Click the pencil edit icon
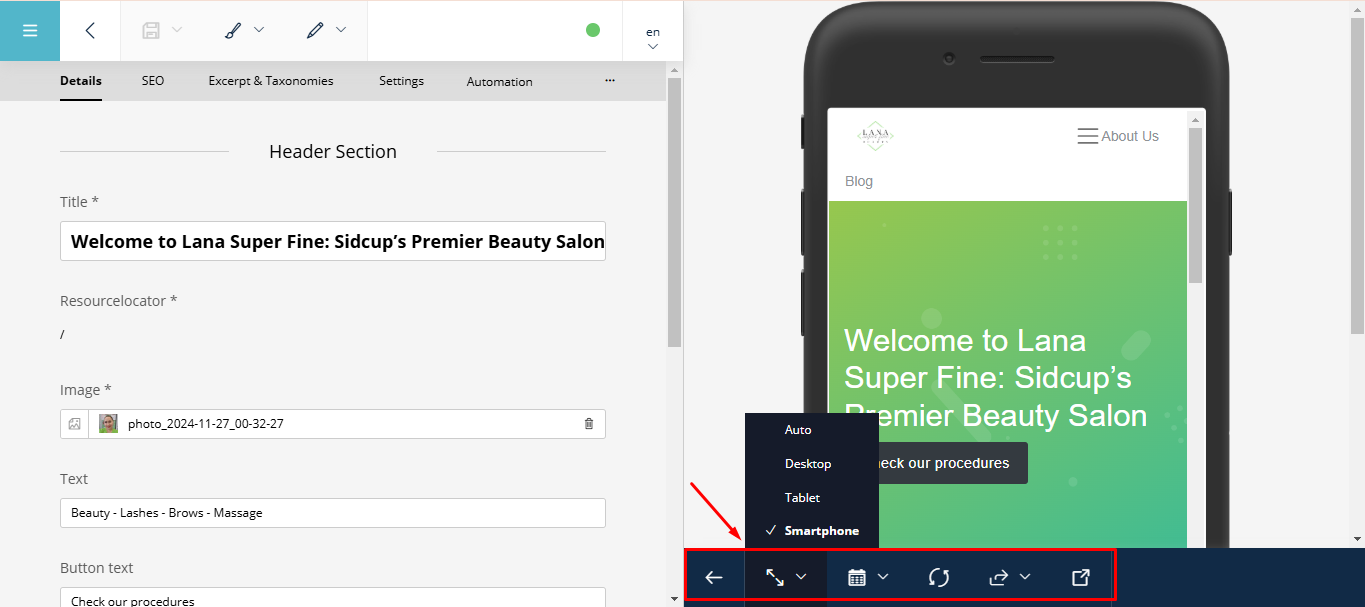Image resolution: width=1365 pixels, height=607 pixels. (x=316, y=30)
